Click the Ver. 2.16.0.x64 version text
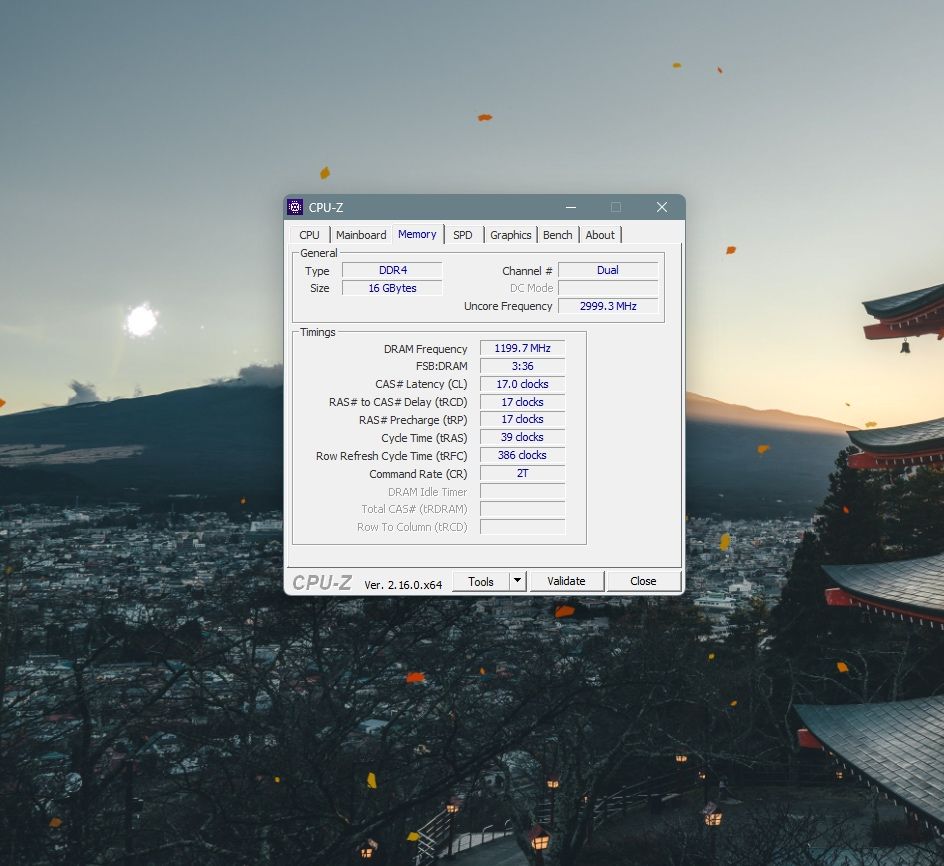944x866 pixels. tap(403, 585)
